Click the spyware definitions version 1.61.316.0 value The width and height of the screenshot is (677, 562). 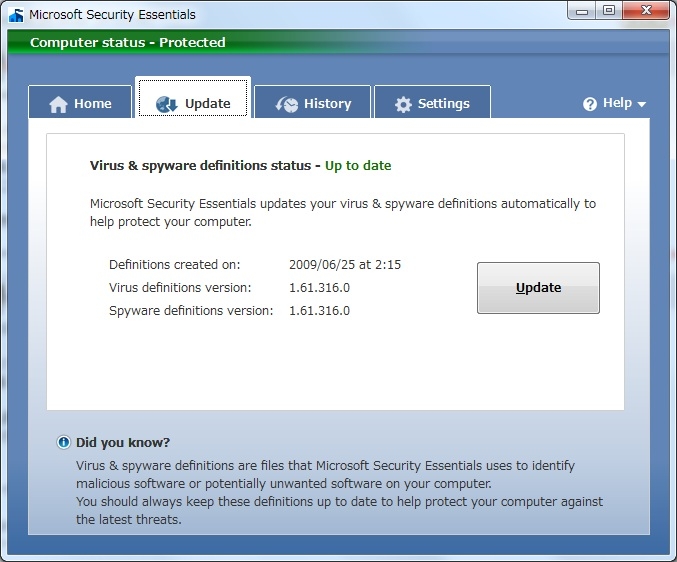(320, 311)
